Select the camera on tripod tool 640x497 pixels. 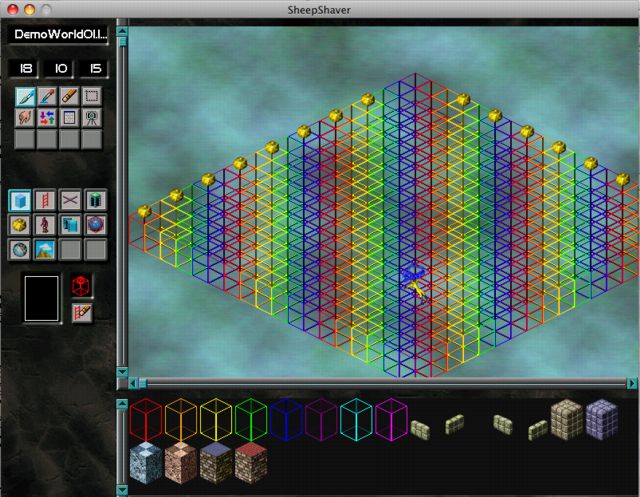91,118
